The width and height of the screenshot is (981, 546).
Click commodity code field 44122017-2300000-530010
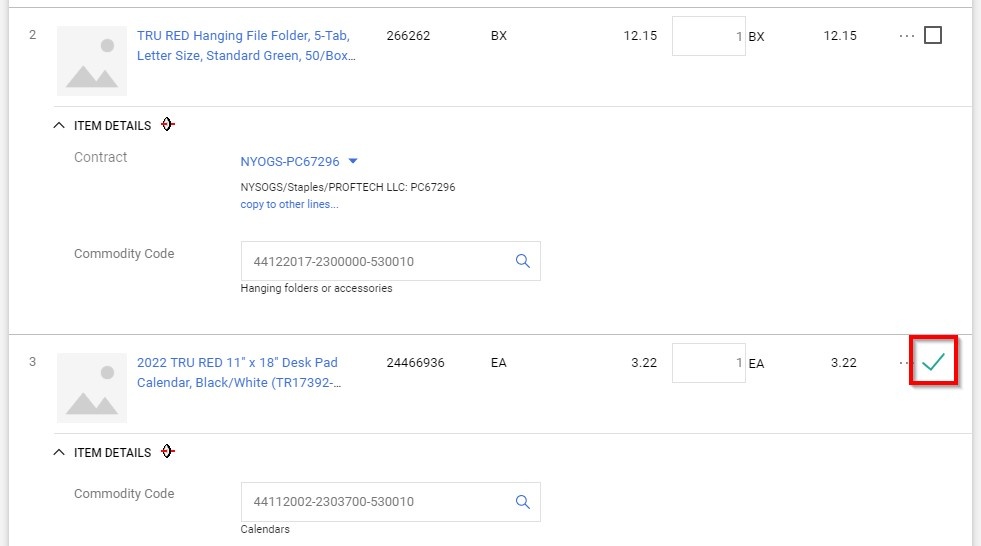[x=375, y=261]
